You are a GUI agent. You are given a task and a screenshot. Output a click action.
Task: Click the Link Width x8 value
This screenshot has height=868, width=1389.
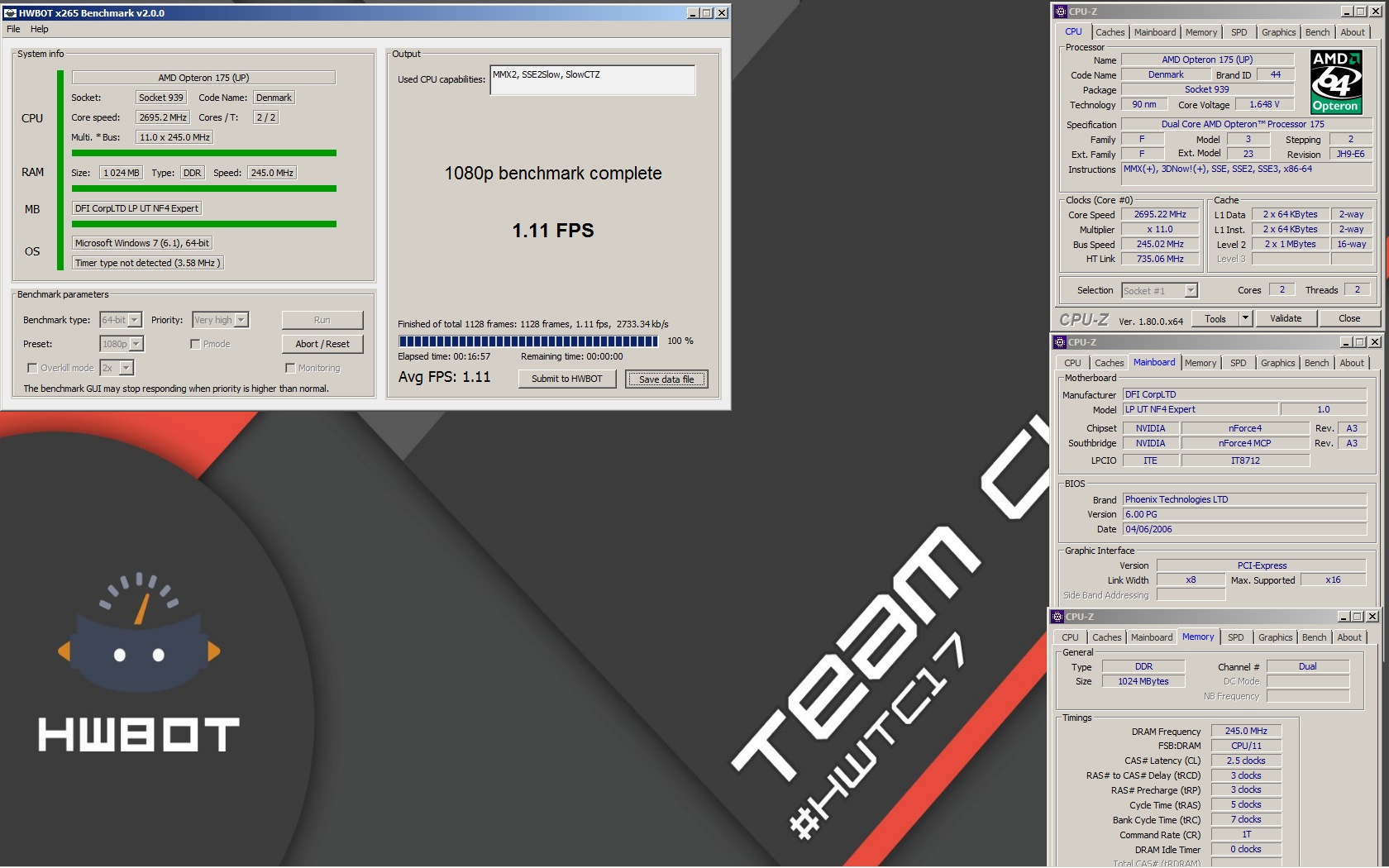(1191, 579)
